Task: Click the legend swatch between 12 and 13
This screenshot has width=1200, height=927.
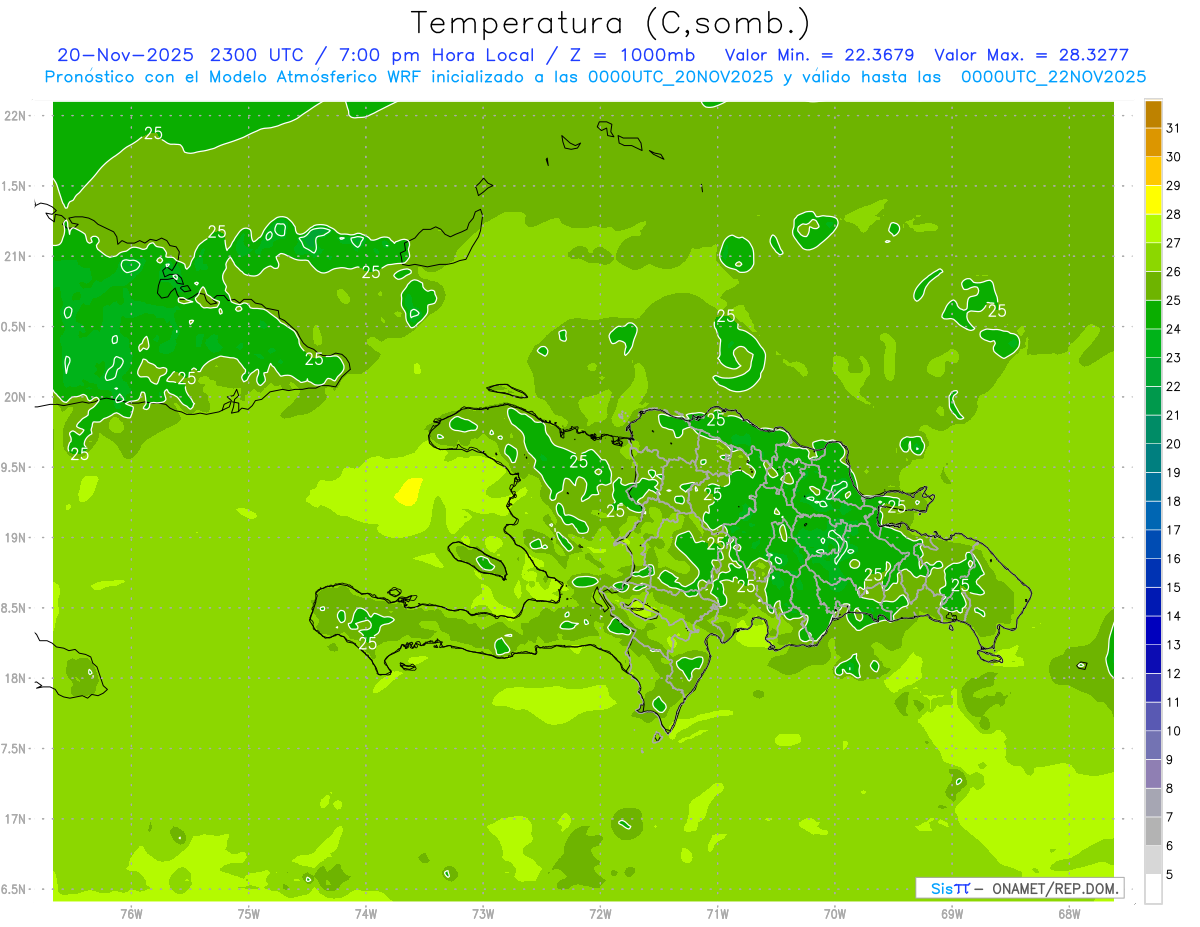Action: point(1153,659)
